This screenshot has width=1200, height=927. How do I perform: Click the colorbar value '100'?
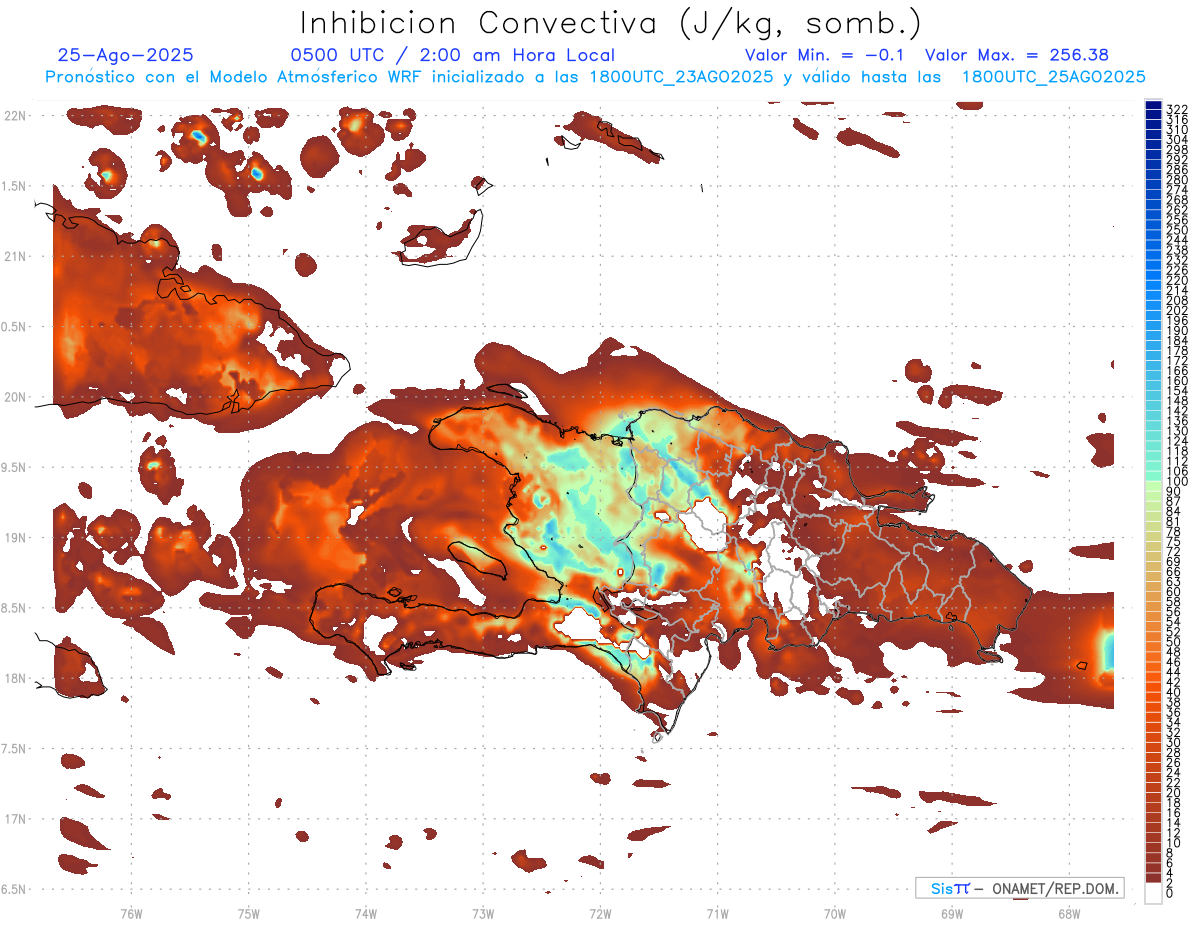(1177, 482)
